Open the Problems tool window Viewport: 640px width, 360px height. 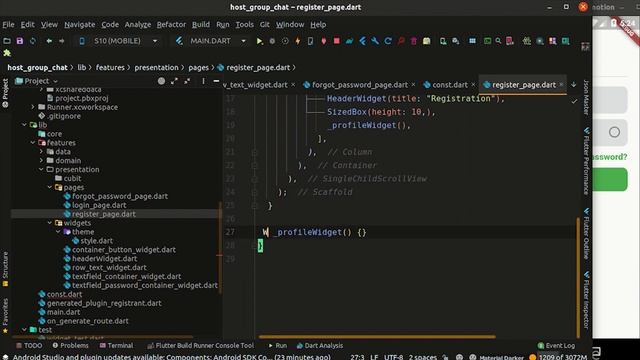70,345
